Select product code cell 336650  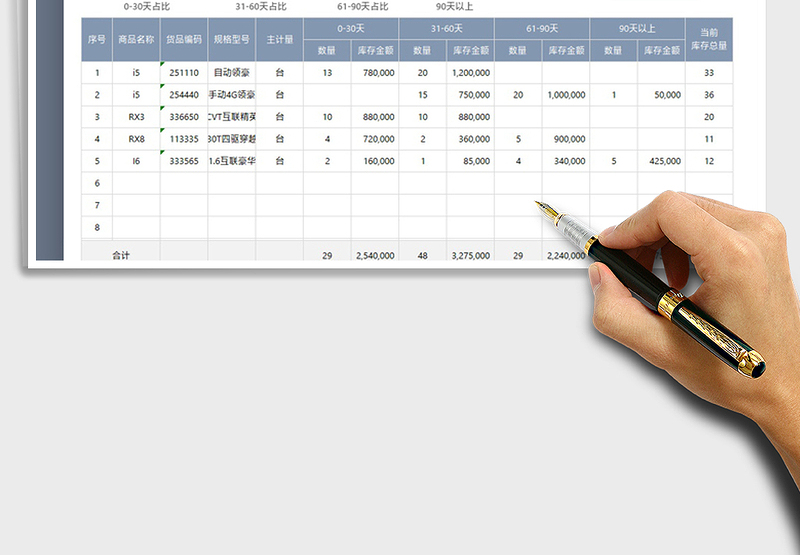(184, 117)
